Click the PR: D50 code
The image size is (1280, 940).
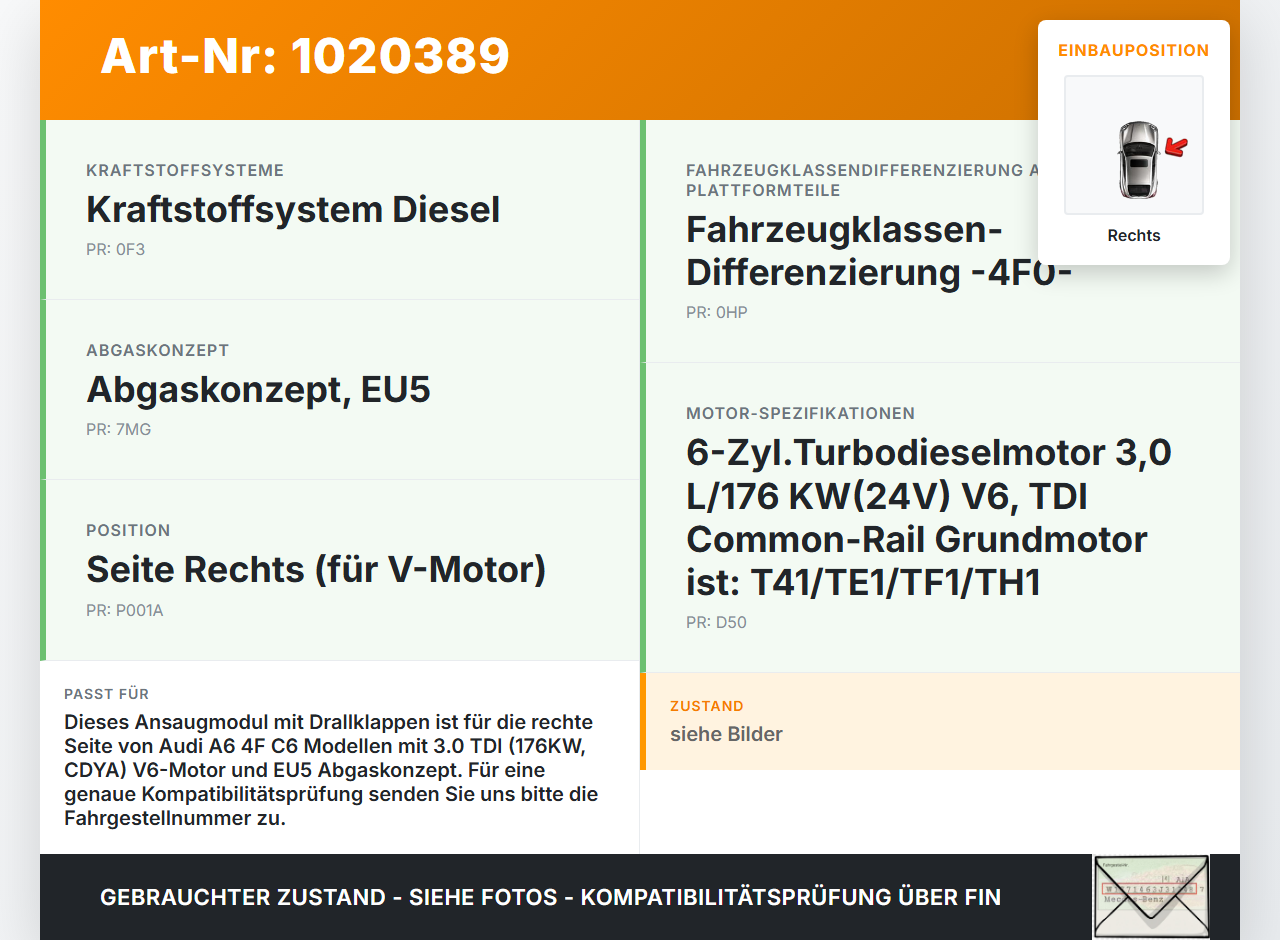coord(716,622)
